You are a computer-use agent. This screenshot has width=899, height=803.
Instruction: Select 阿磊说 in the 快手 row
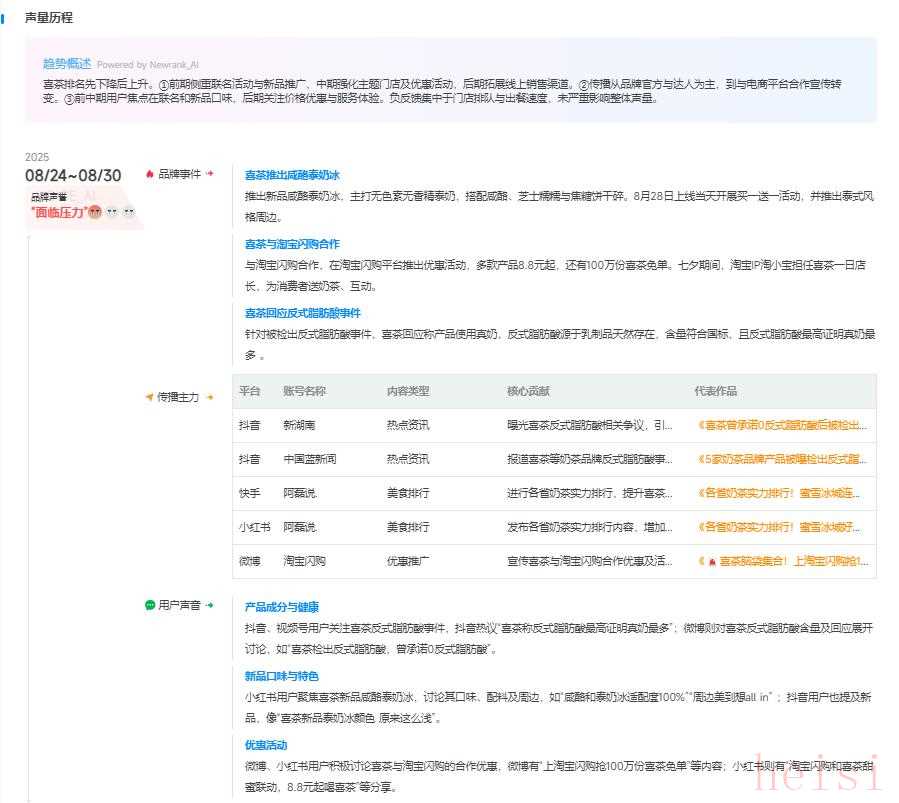coord(299,493)
